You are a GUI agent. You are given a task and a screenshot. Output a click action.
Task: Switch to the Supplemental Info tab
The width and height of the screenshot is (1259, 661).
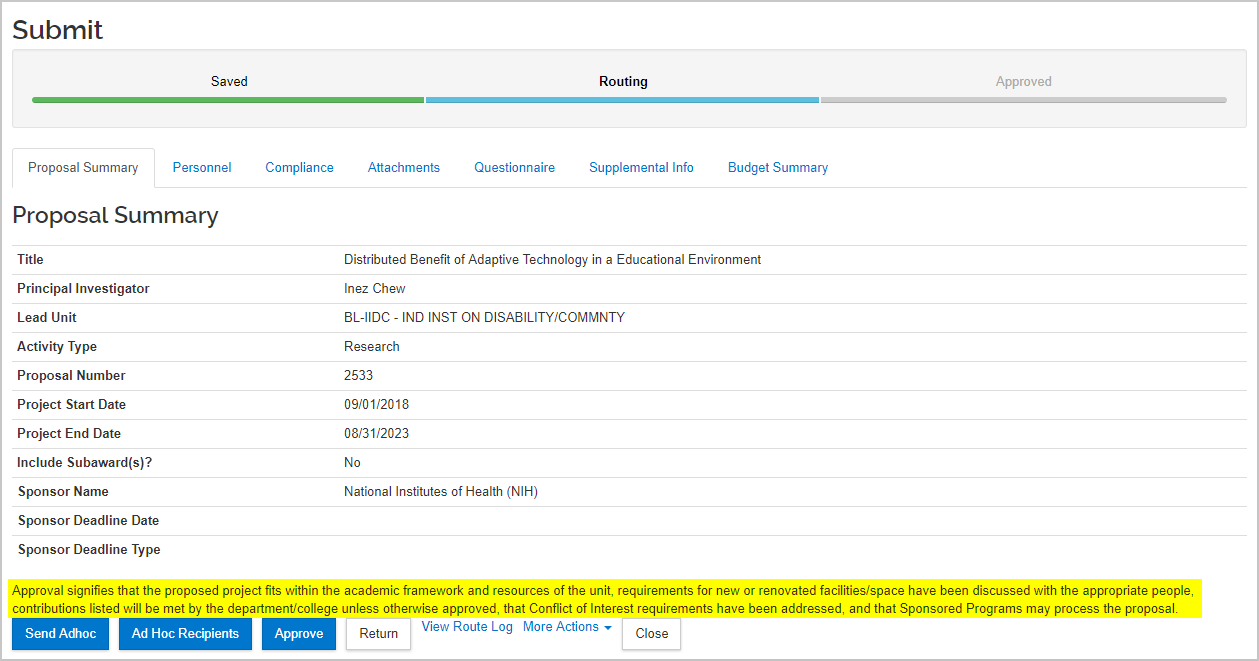tap(641, 167)
